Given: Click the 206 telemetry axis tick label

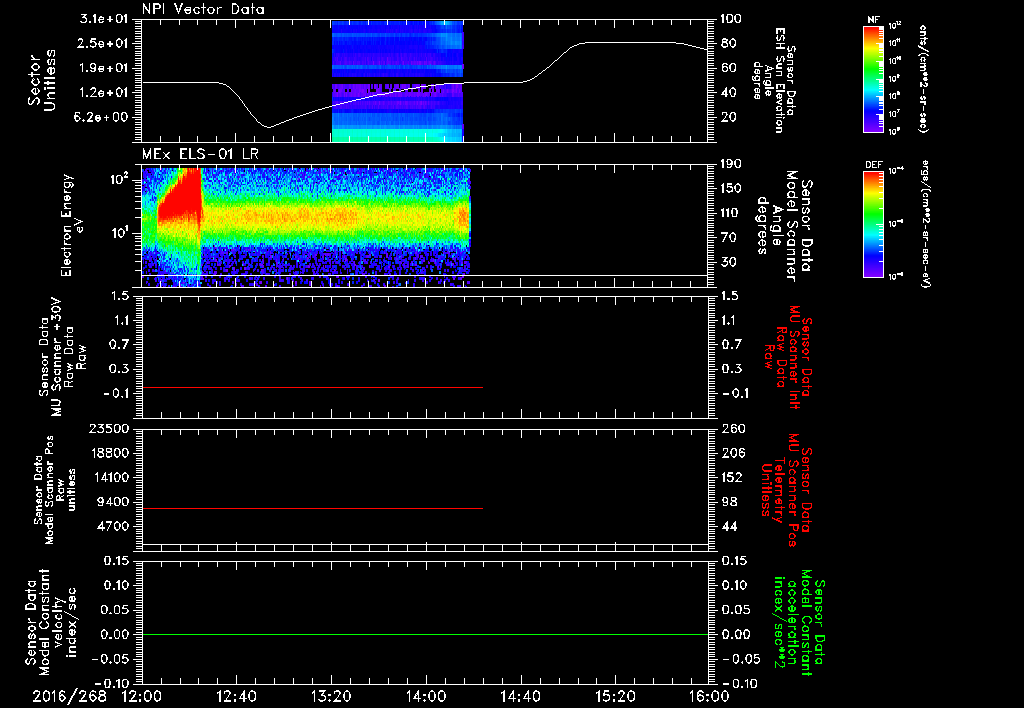Looking at the screenshot, I should 733,453.
